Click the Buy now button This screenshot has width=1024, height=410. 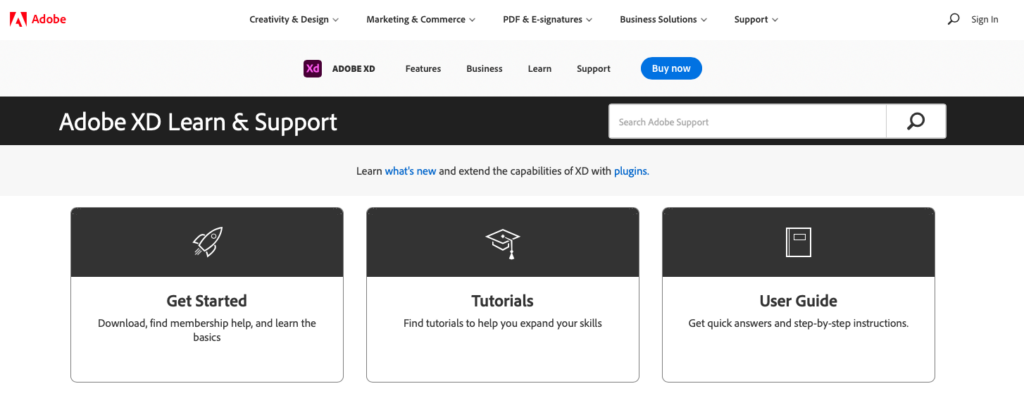671,69
